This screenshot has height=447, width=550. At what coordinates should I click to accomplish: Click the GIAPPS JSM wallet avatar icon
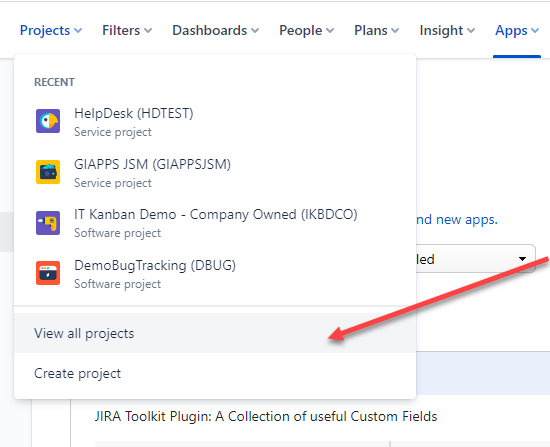click(x=48, y=172)
